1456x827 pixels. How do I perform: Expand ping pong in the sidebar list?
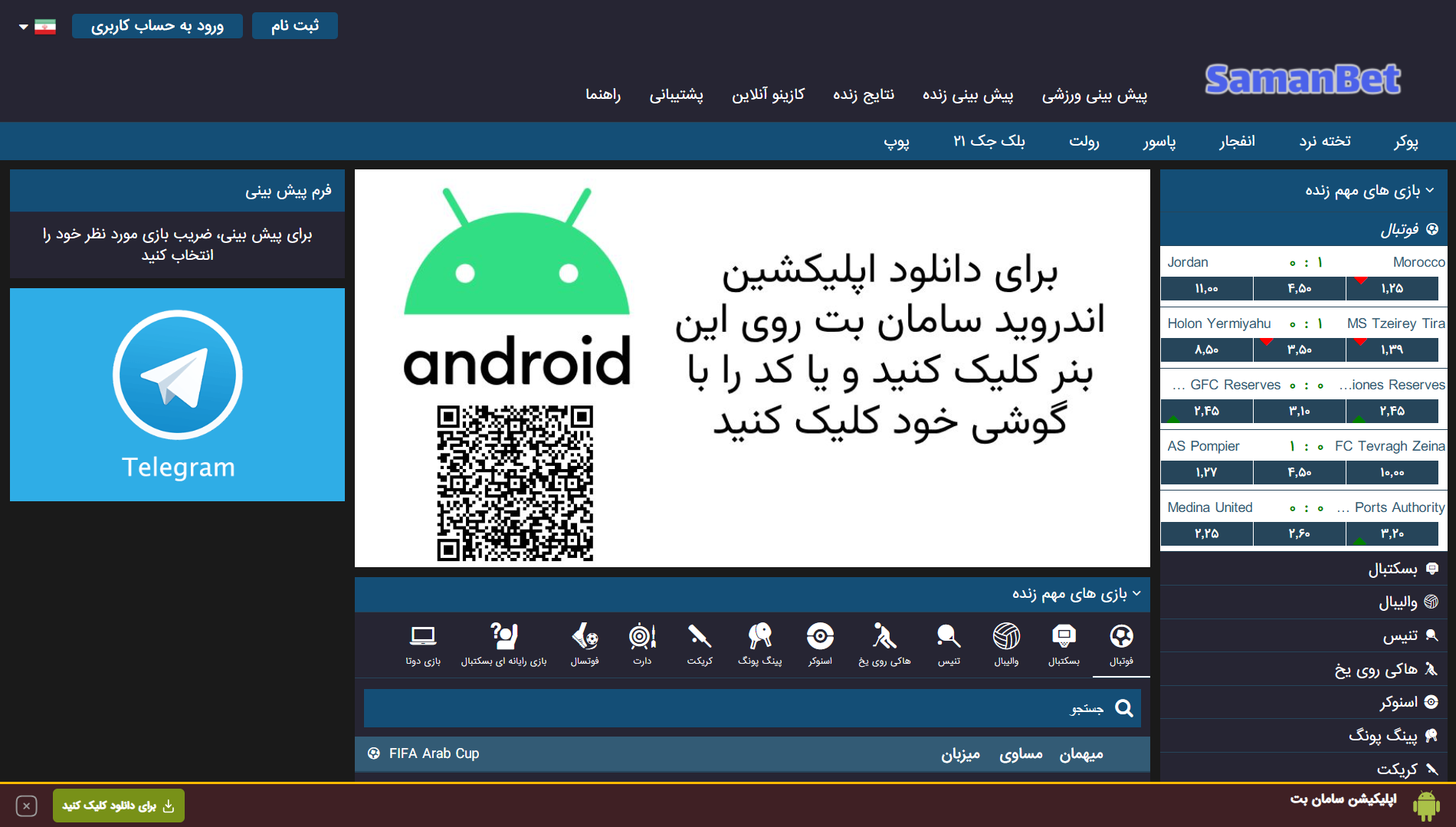[x=1304, y=736]
